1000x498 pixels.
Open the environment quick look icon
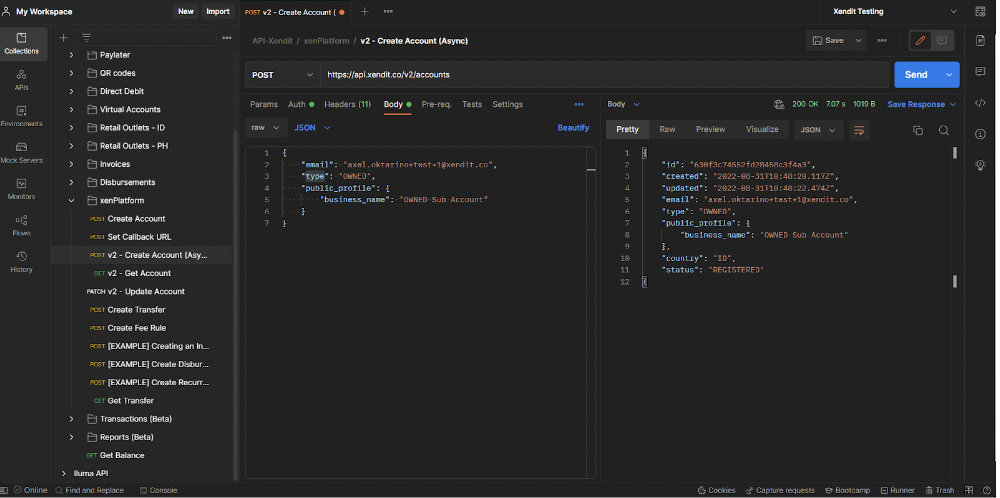pyautogui.click(x=980, y=11)
